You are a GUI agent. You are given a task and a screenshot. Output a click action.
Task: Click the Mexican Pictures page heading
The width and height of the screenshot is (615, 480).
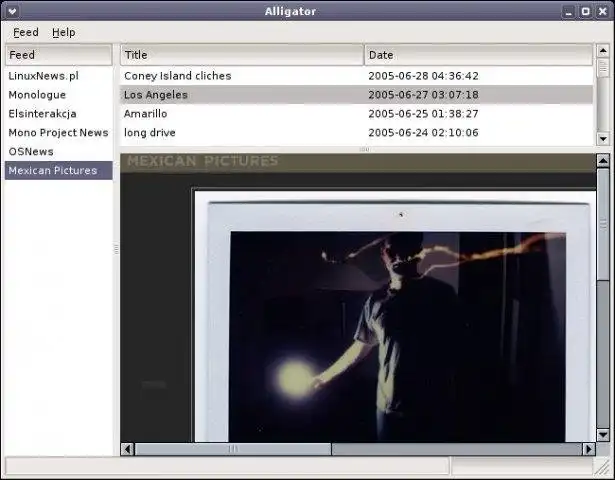pyautogui.click(x=203, y=161)
